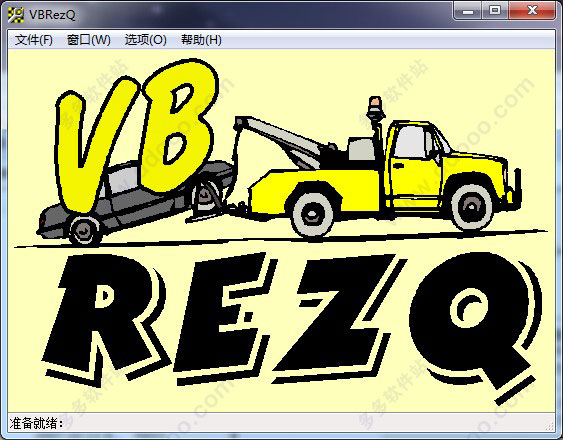Click the VBRezQ tow truck splash image
Screen dimensions: 563x440
point(281,231)
